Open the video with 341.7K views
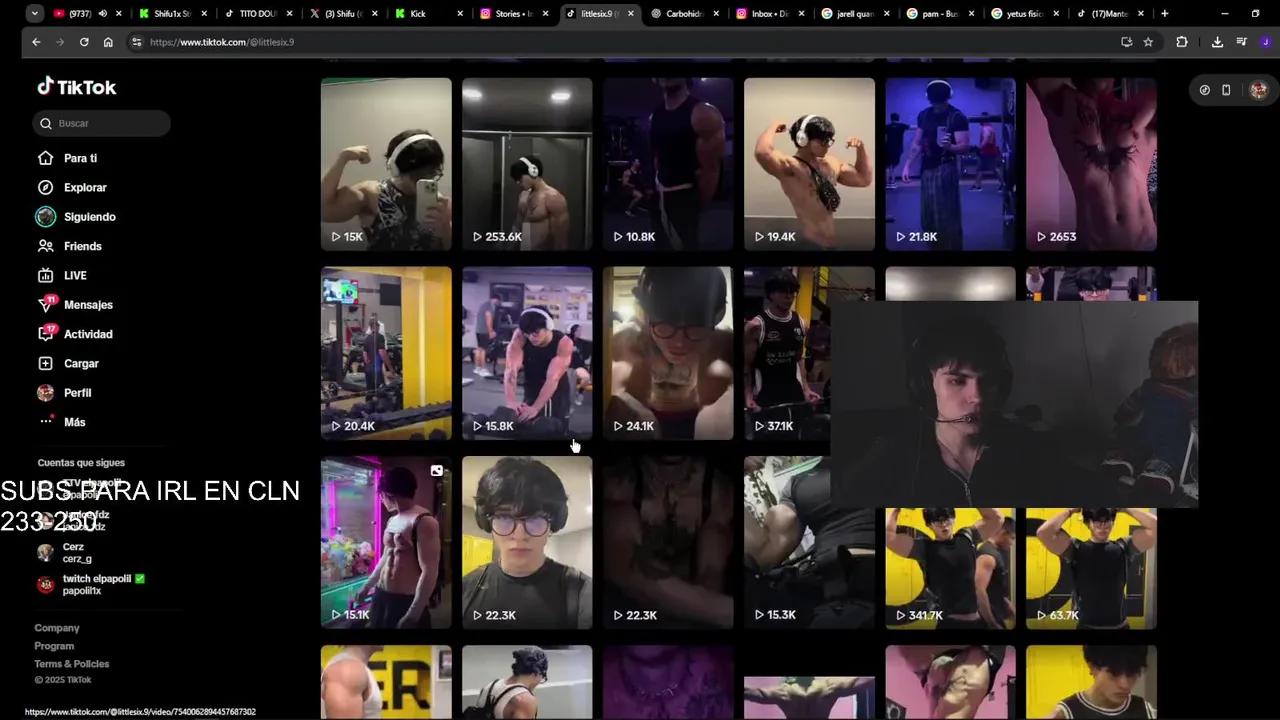The width and height of the screenshot is (1280, 720). (x=950, y=568)
